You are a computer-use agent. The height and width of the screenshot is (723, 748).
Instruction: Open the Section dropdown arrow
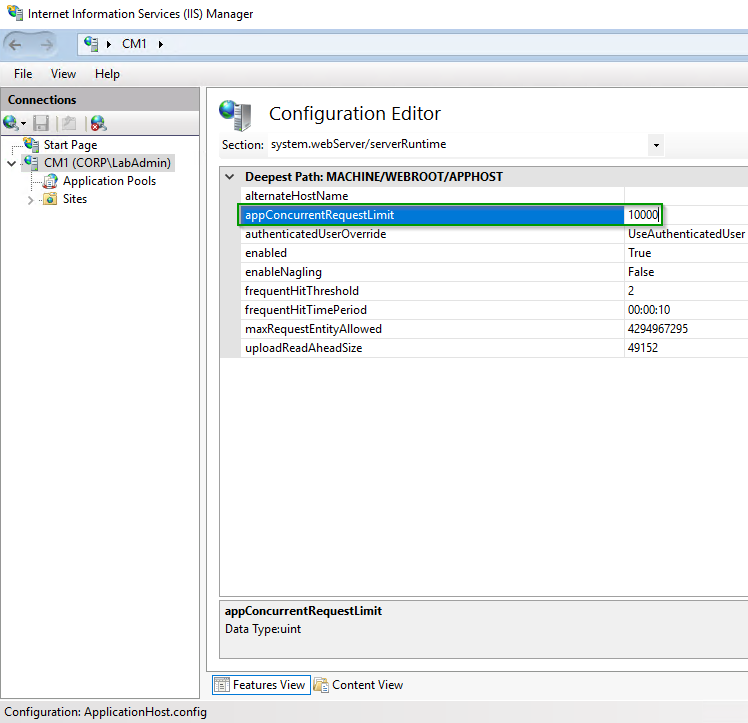point(656,145)
